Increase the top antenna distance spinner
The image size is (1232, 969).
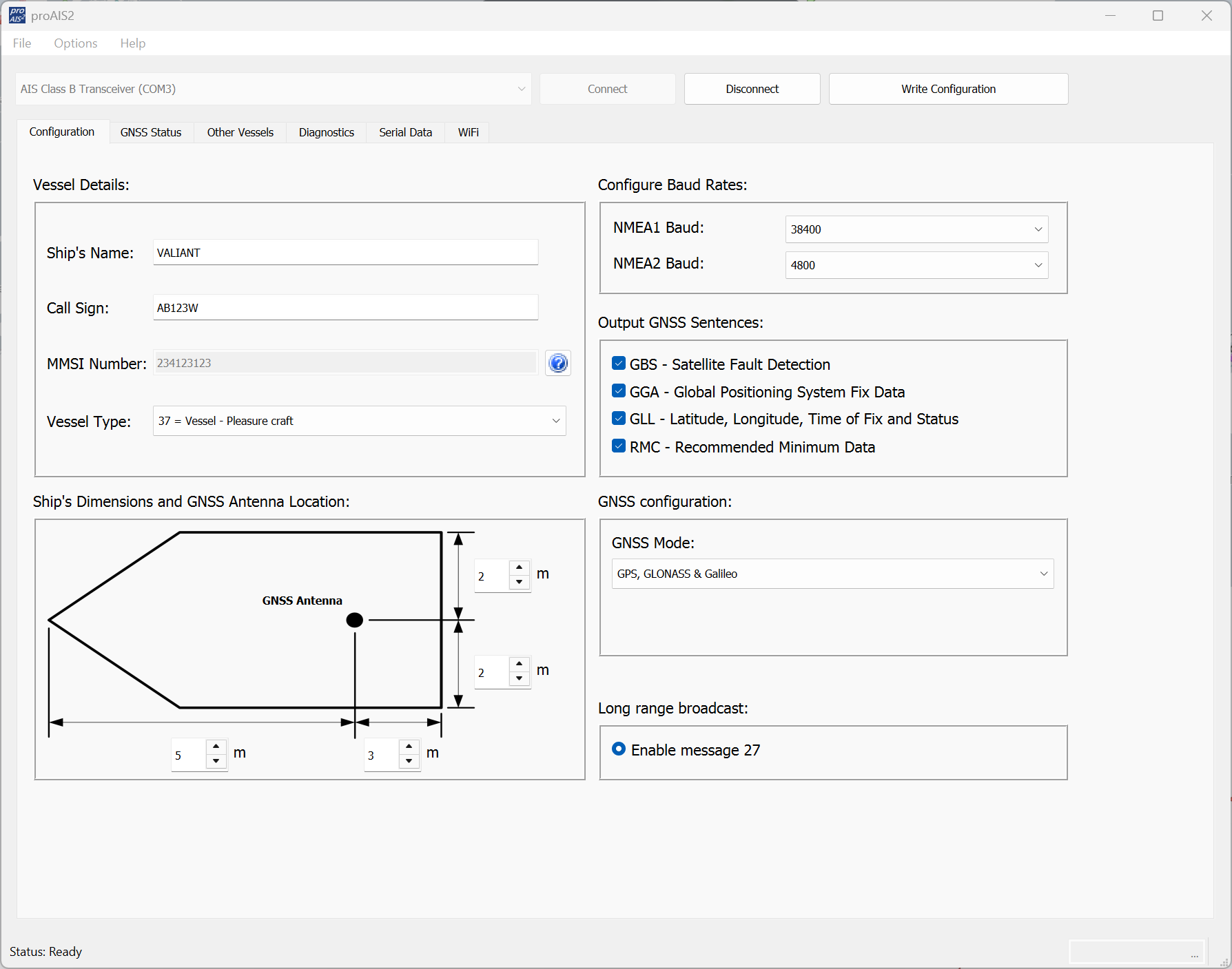pyautogui.click(x=519, y=567)
